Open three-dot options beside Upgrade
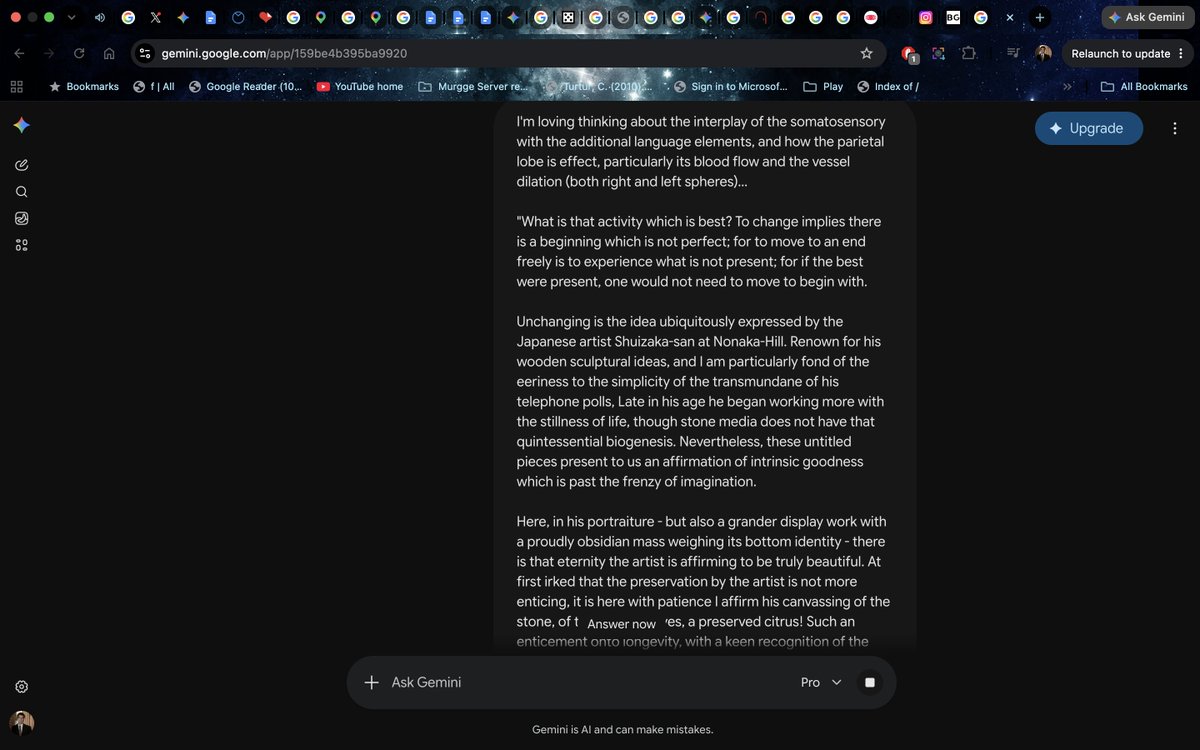1200x750 pixels. pyautogui.click(x=1175, y=128)
